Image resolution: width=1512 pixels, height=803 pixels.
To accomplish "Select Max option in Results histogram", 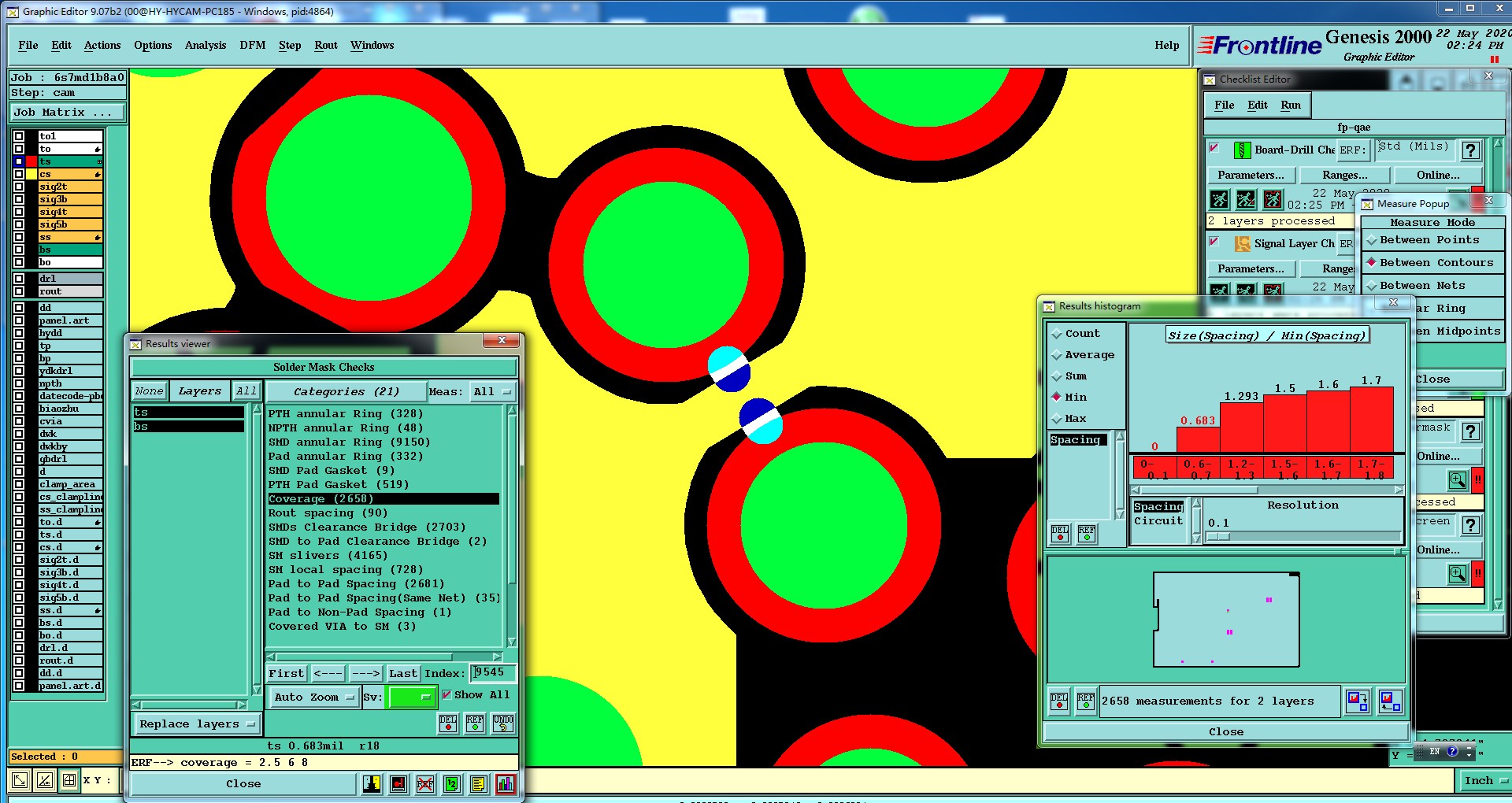I will point(1069,419).
